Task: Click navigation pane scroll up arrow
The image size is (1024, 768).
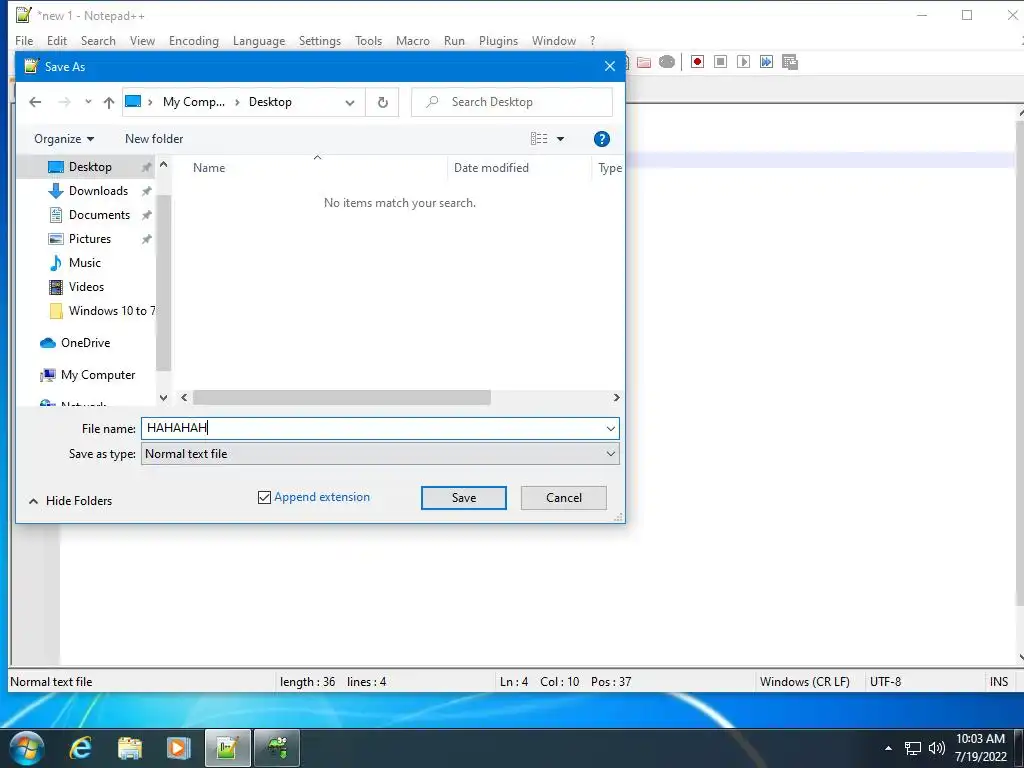Action: tap(164, 165)
